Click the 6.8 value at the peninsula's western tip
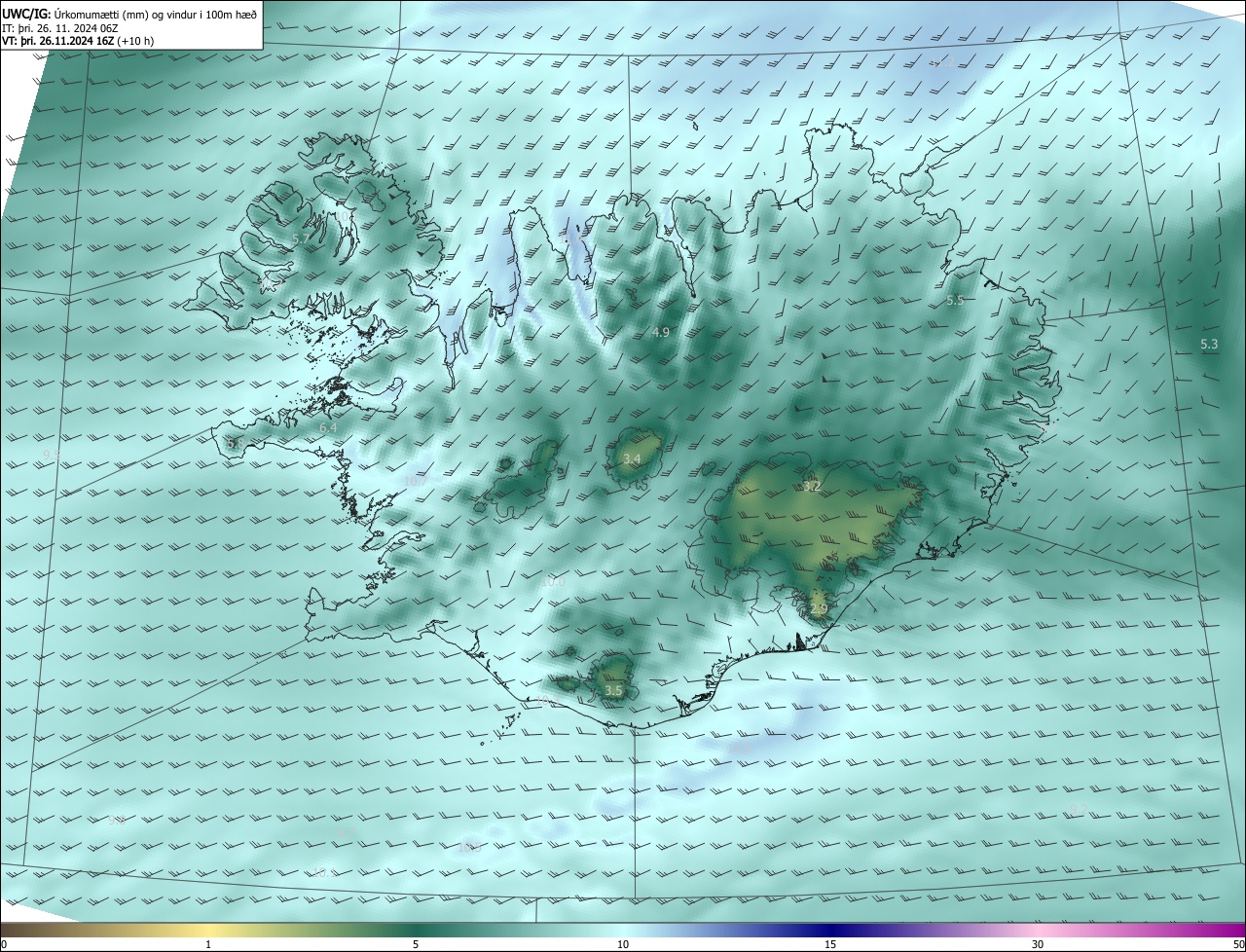The height and width of the screenshot is (952, 1246). pyautogui.click(x=236, y=444)
